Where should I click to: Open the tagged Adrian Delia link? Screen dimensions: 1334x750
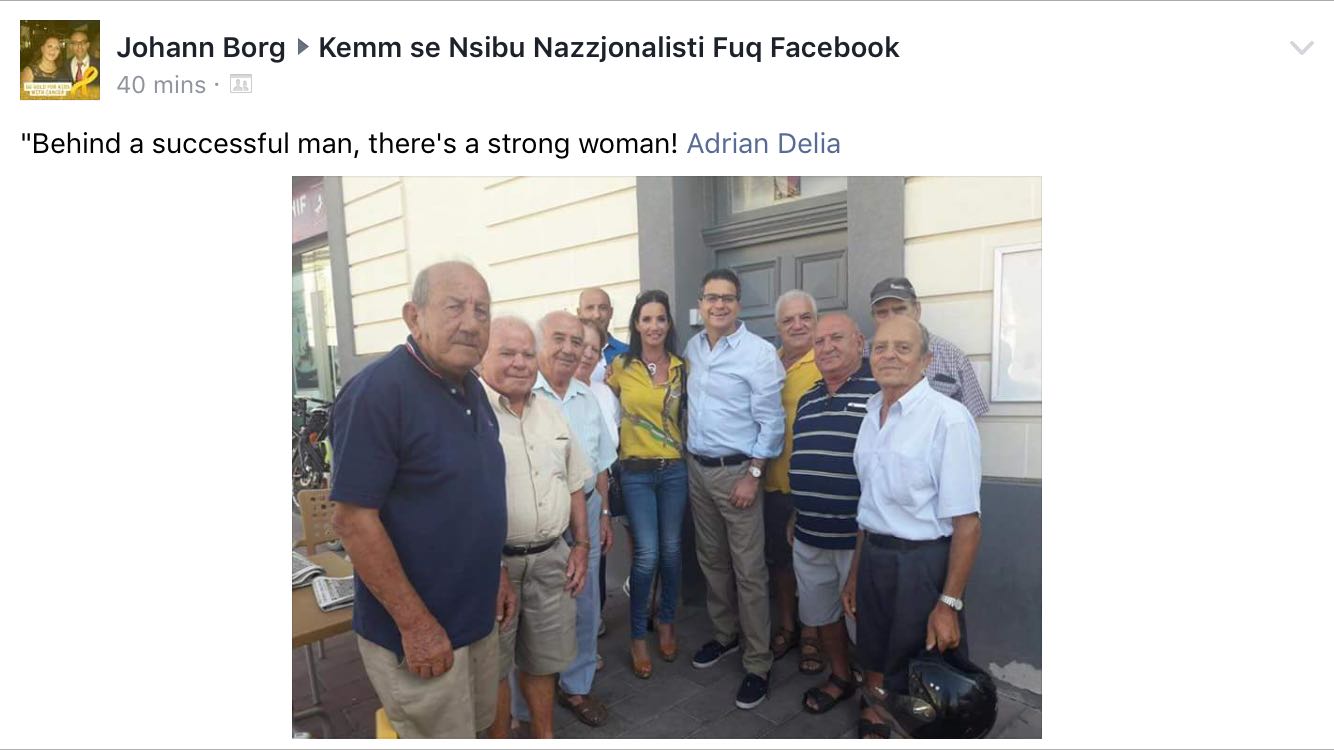point(763,144)
